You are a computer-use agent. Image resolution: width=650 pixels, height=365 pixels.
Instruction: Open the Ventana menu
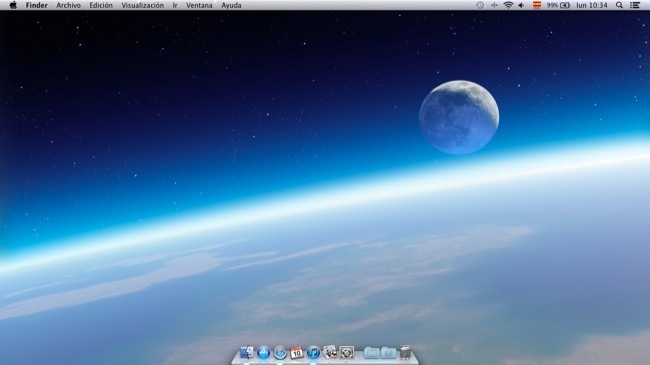199,5
